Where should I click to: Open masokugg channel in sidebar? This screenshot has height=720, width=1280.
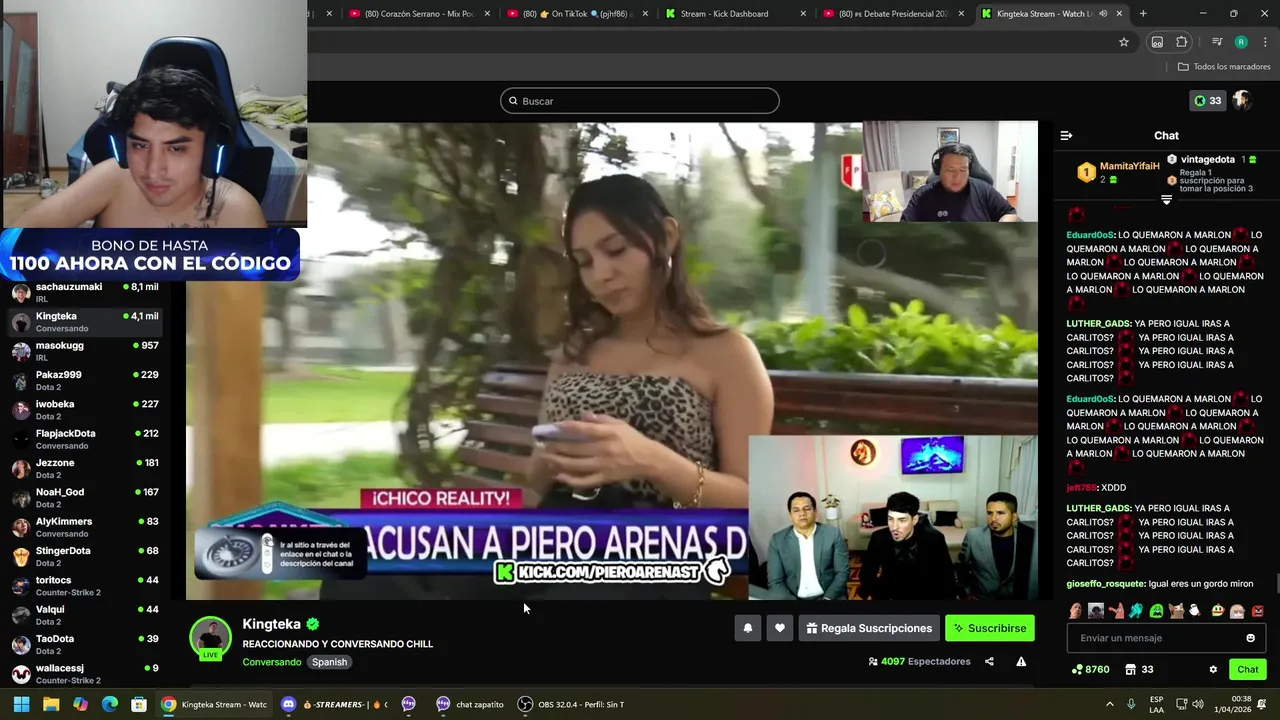(x=85, y=351)
